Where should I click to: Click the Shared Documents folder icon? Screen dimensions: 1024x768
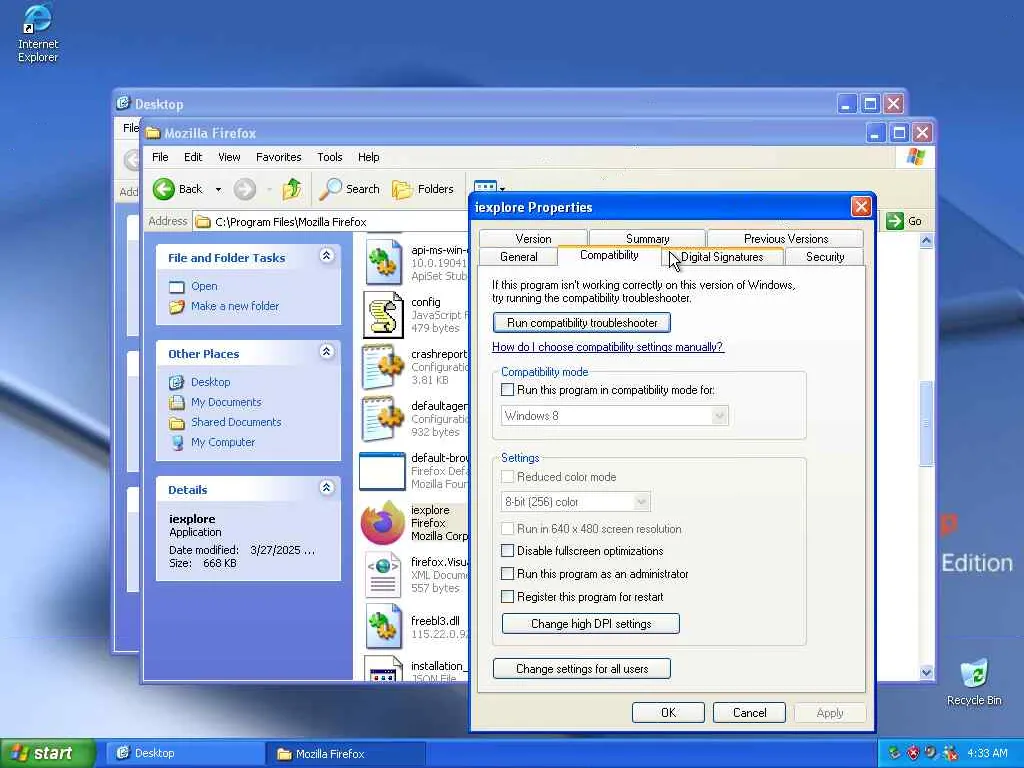pos(176,423)
